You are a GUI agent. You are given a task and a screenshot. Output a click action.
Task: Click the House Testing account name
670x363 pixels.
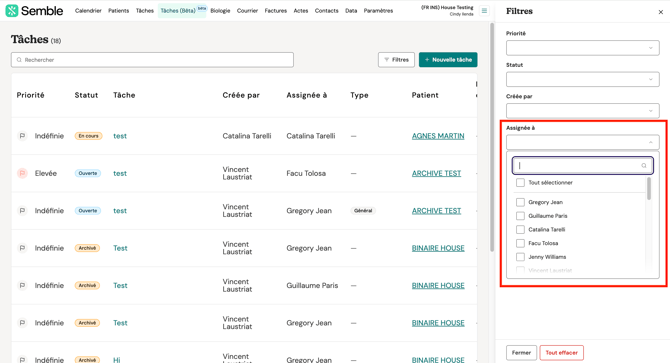coord(447,8)
